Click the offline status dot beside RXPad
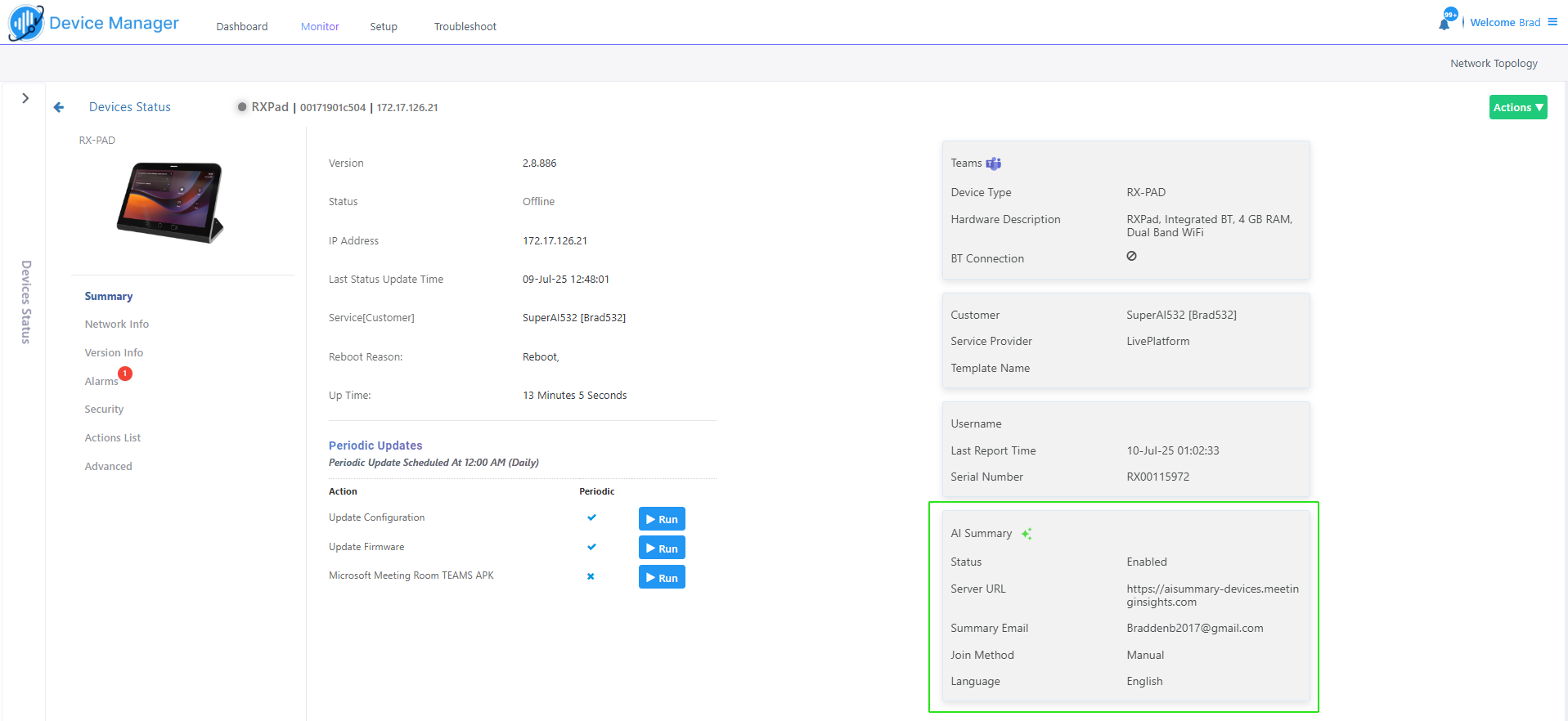The image size is (1568, 721). click(242, 107)
